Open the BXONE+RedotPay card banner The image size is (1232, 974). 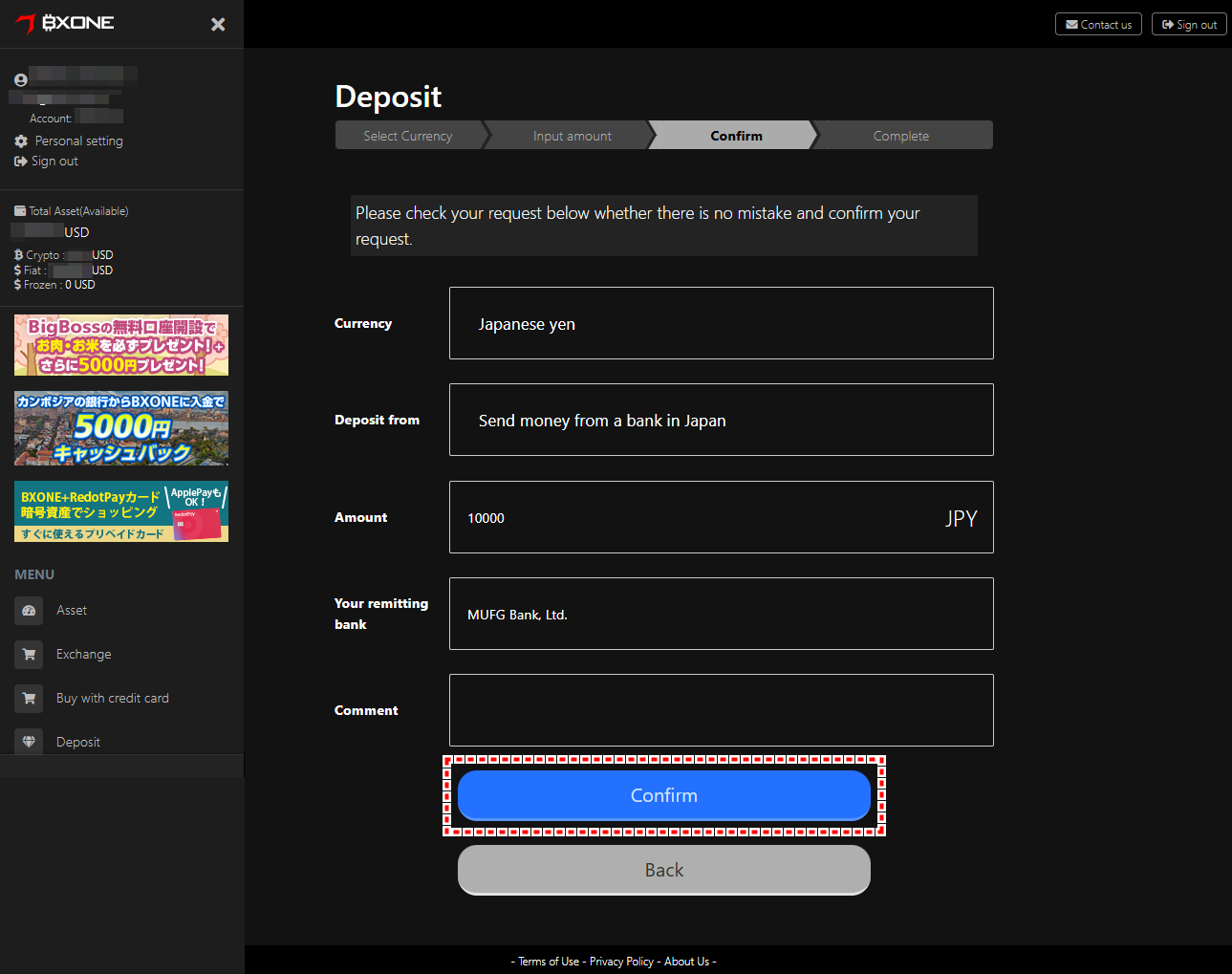coord(121,511)
